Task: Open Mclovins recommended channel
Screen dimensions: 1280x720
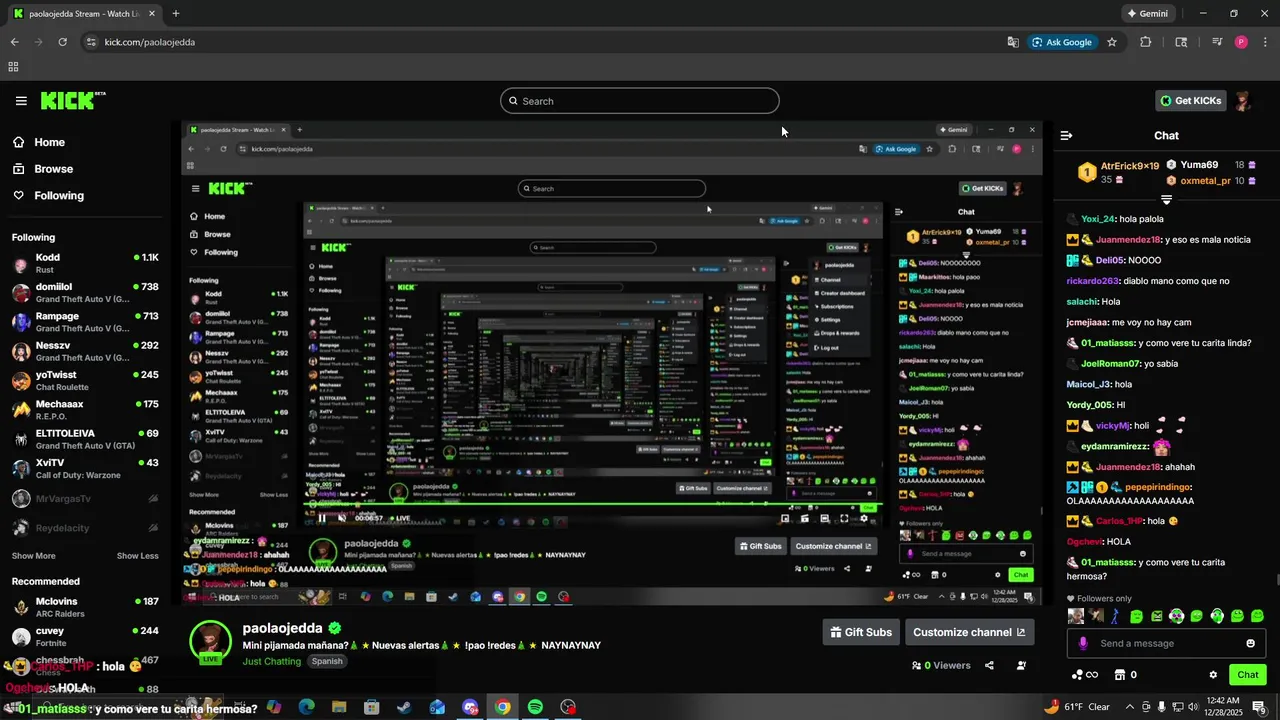Action: tap(85, 607)
